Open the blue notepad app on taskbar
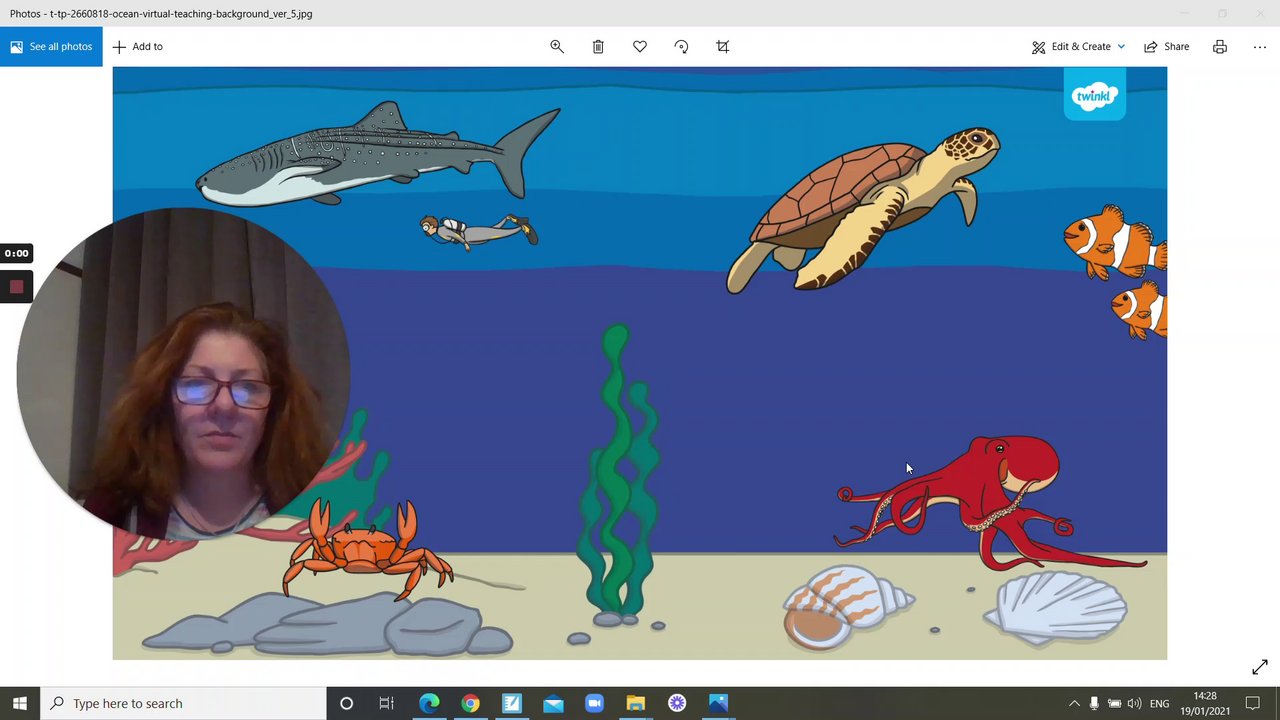 pos(512,703)
